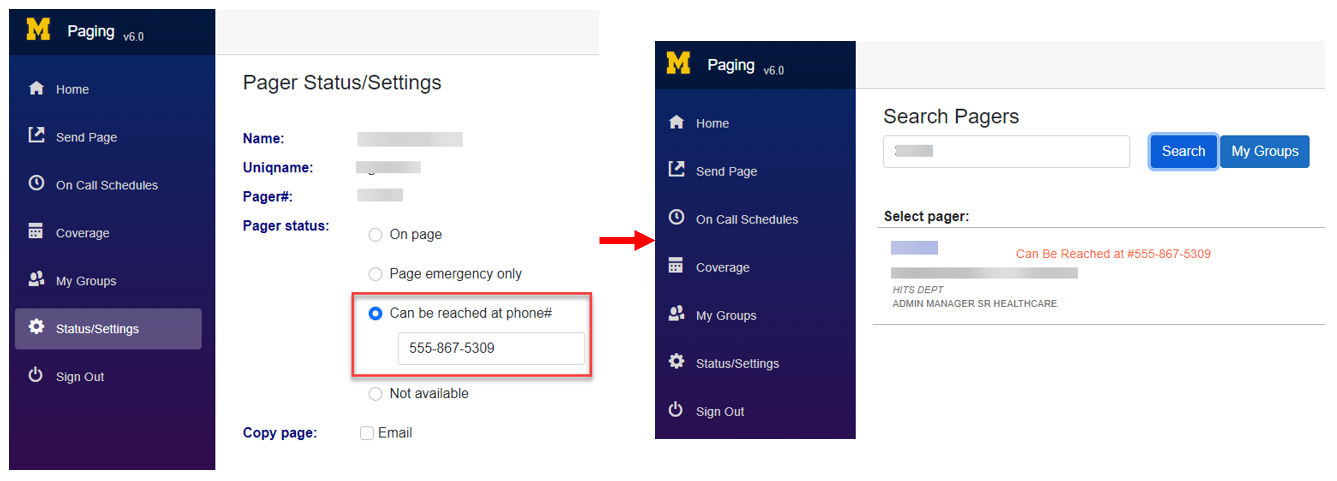Click the My Groups button beside Search

pos(1264,152)
